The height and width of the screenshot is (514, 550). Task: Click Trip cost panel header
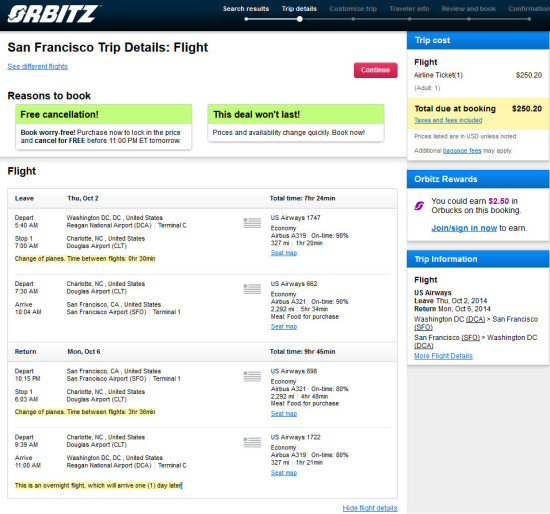pyautogui.click(x=478, y=40)
